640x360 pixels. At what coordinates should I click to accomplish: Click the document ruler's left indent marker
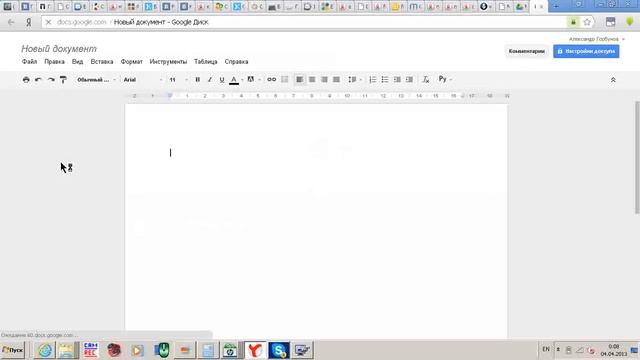pyautogui.click(x=170, y=96)
